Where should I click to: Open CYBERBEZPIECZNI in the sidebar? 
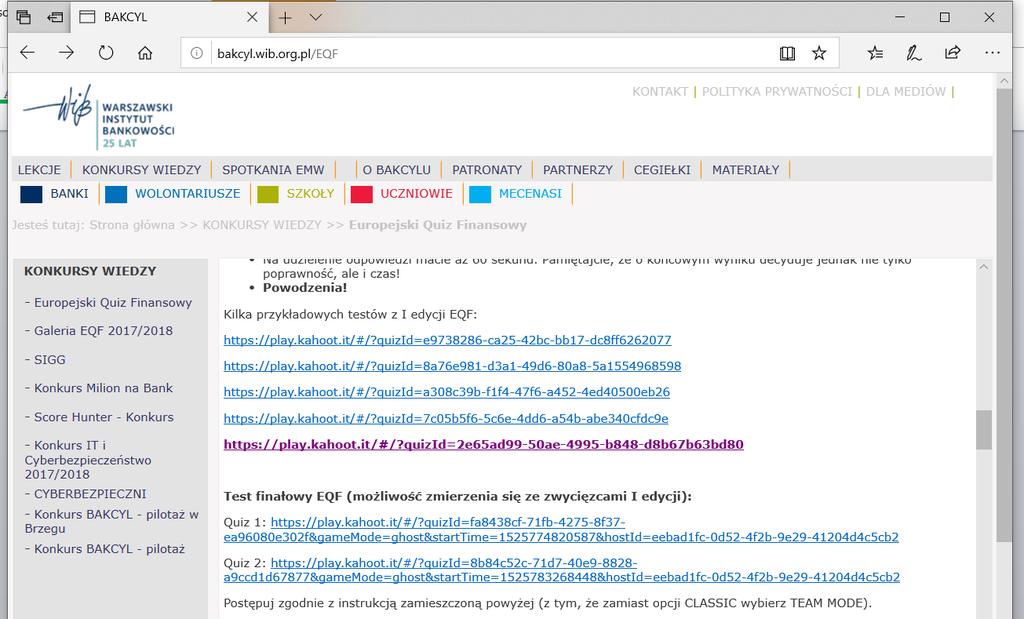pos(90,494)
